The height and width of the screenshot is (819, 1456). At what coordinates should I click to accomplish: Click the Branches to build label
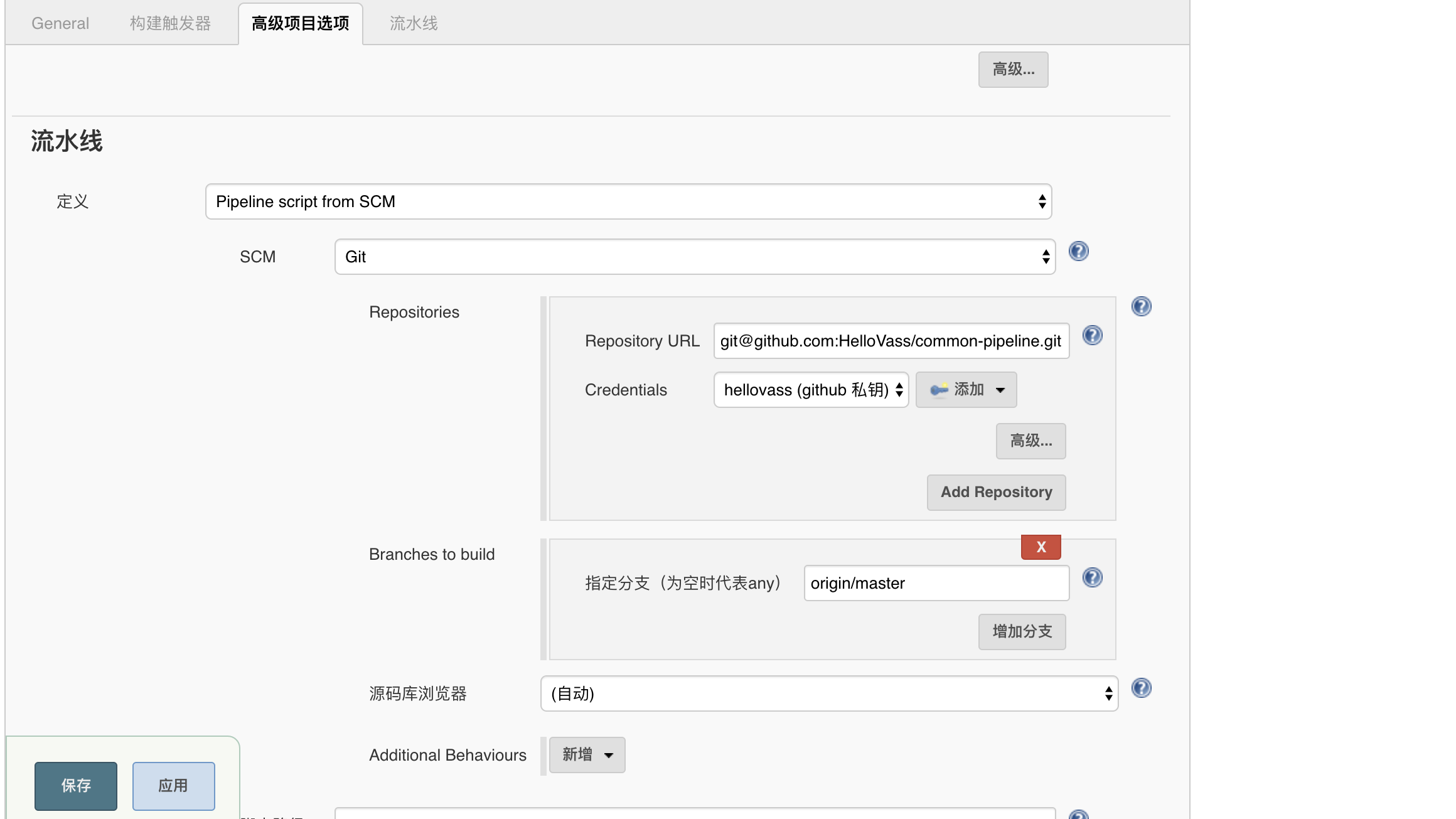pyautogui.click(x=432, y=554)
